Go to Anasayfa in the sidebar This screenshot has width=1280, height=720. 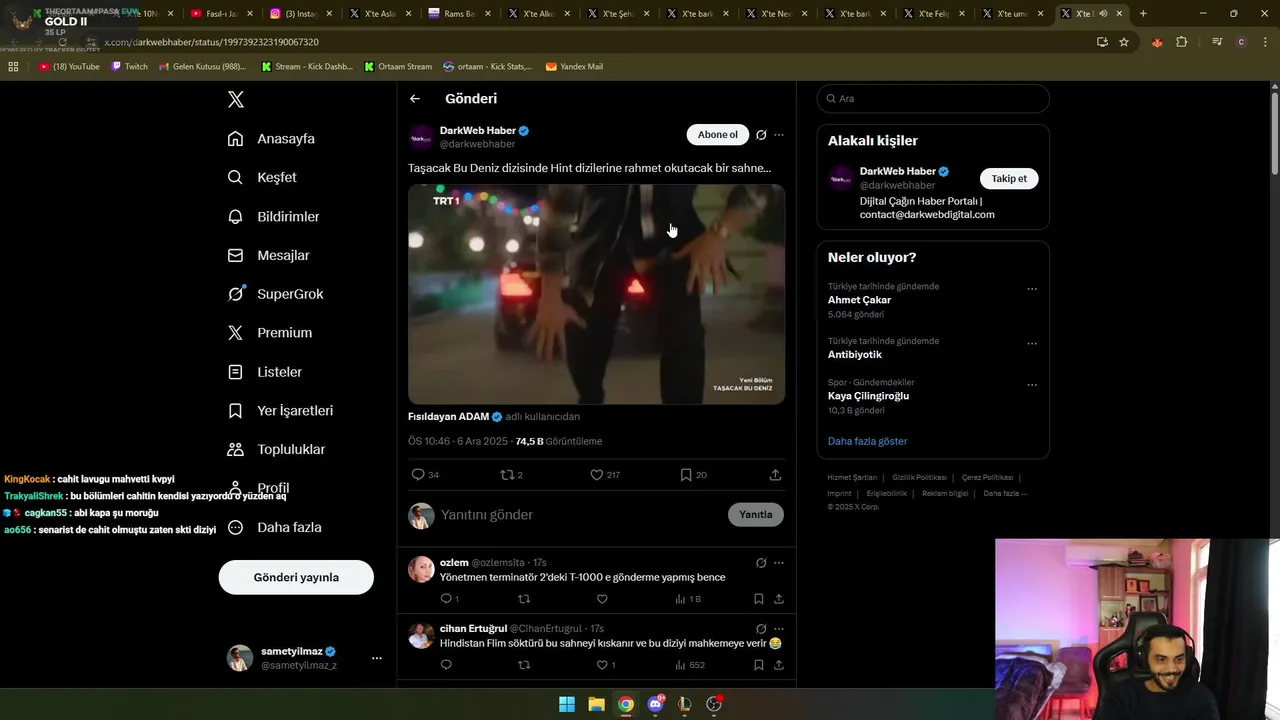pyautogui.click(x=271, y=139)
